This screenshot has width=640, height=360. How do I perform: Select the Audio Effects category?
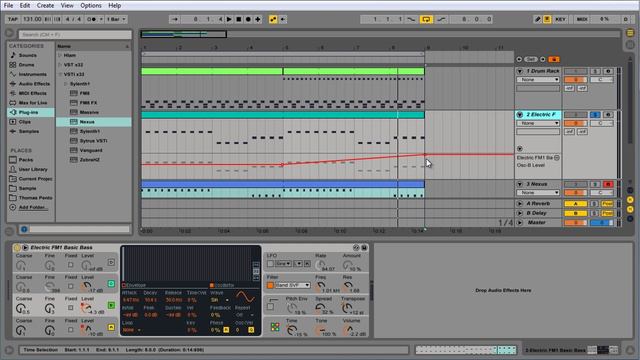click(34, 84)
